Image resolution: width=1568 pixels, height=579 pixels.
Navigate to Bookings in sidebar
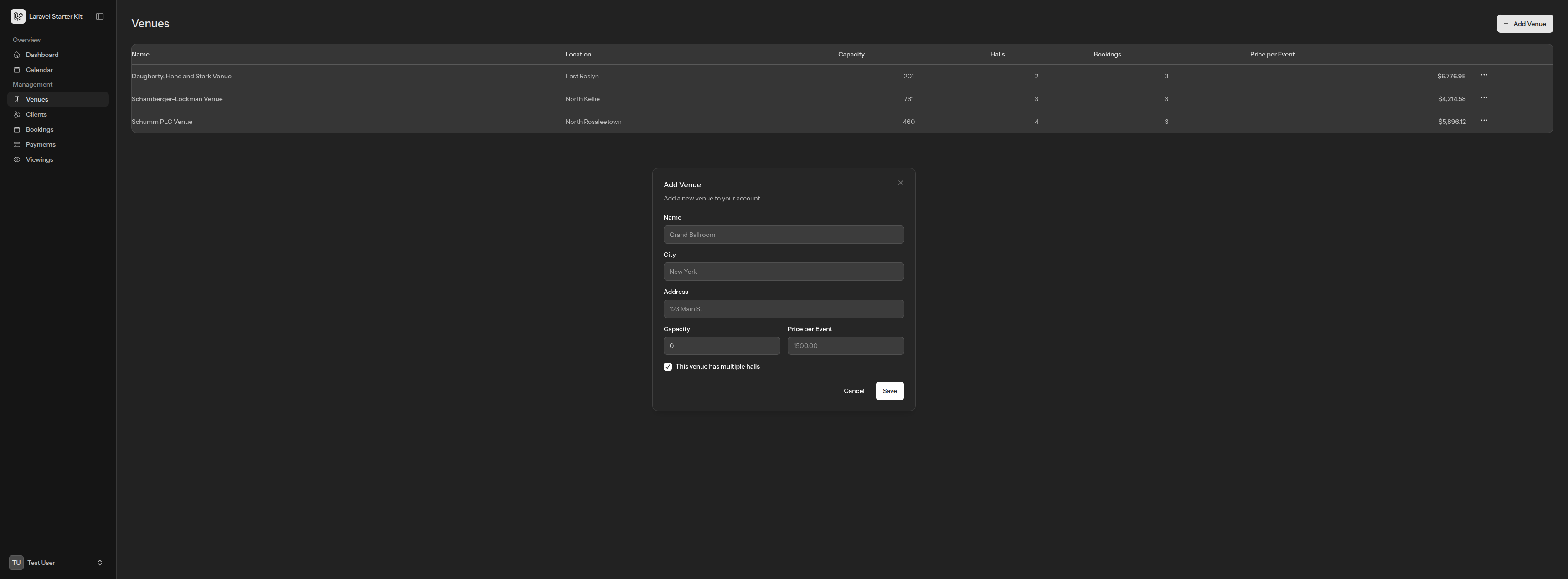coord(39,129)
